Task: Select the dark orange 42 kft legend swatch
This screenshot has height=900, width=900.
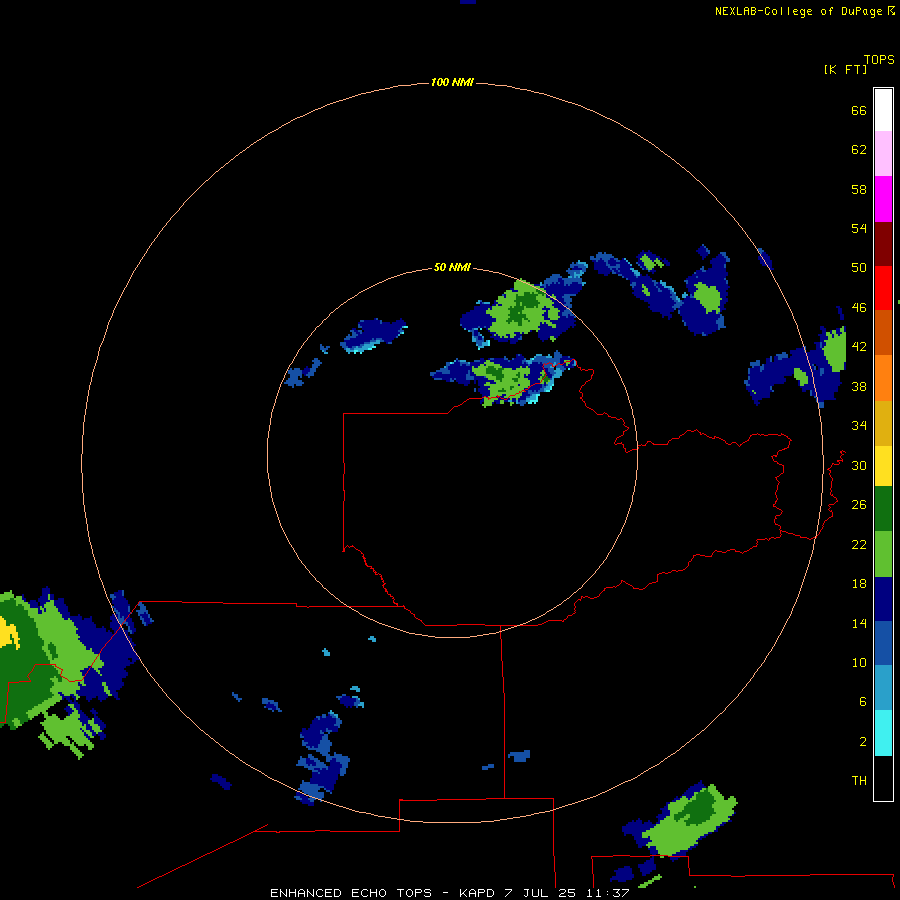Action: click(883, 332)
